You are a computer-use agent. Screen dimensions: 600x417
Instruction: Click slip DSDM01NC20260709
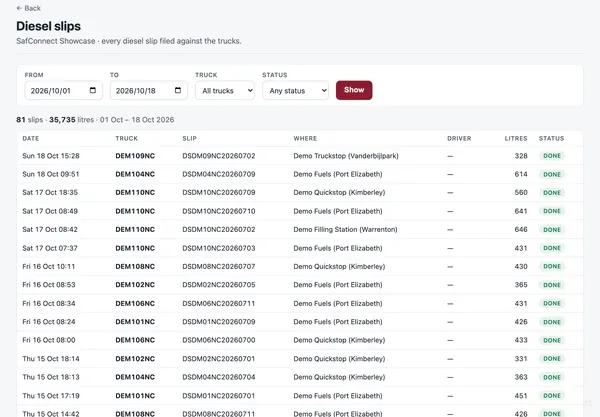[x=219, y=322]
